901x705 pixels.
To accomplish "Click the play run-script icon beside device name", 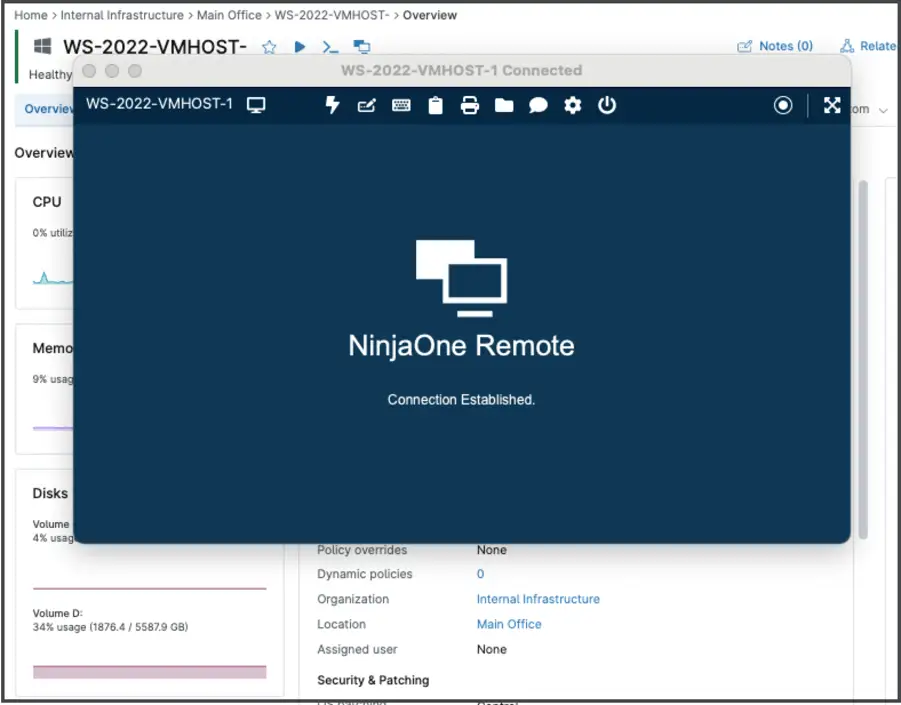I will [x=299, y=47].
